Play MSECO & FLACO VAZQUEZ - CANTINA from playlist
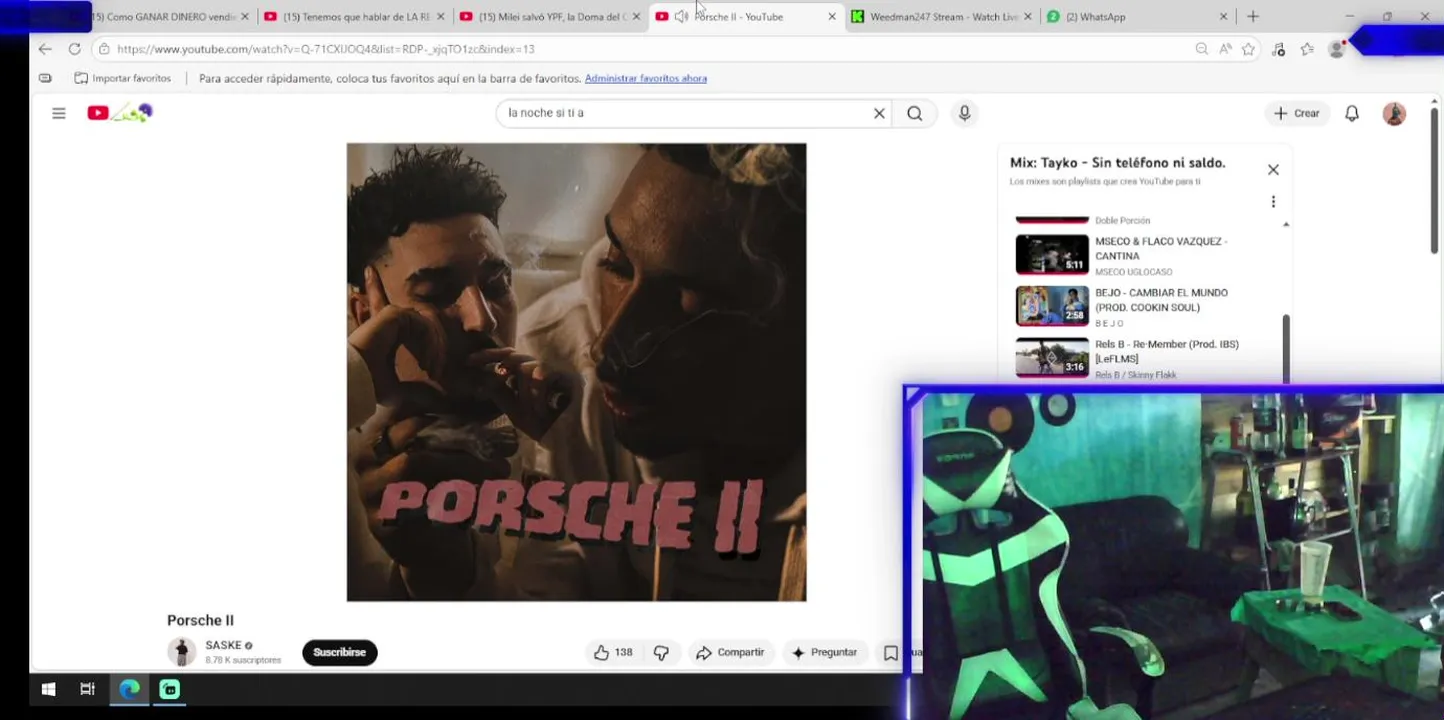Image resolution: width=1444 pixels, height=720 pixels. [x=1145, y=255]
